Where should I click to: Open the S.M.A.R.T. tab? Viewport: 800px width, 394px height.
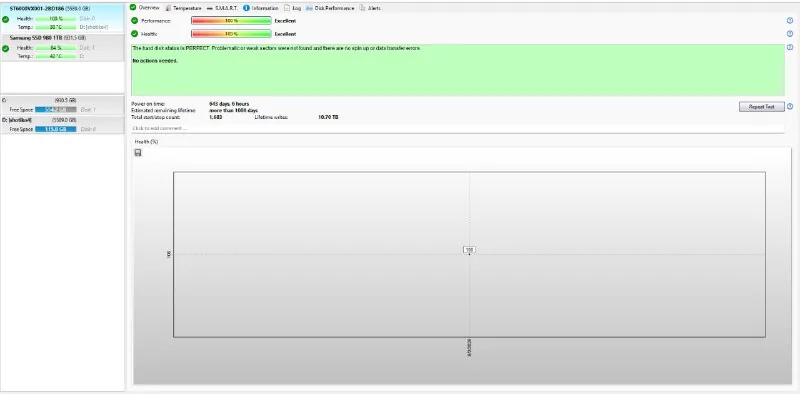point(222,8)
